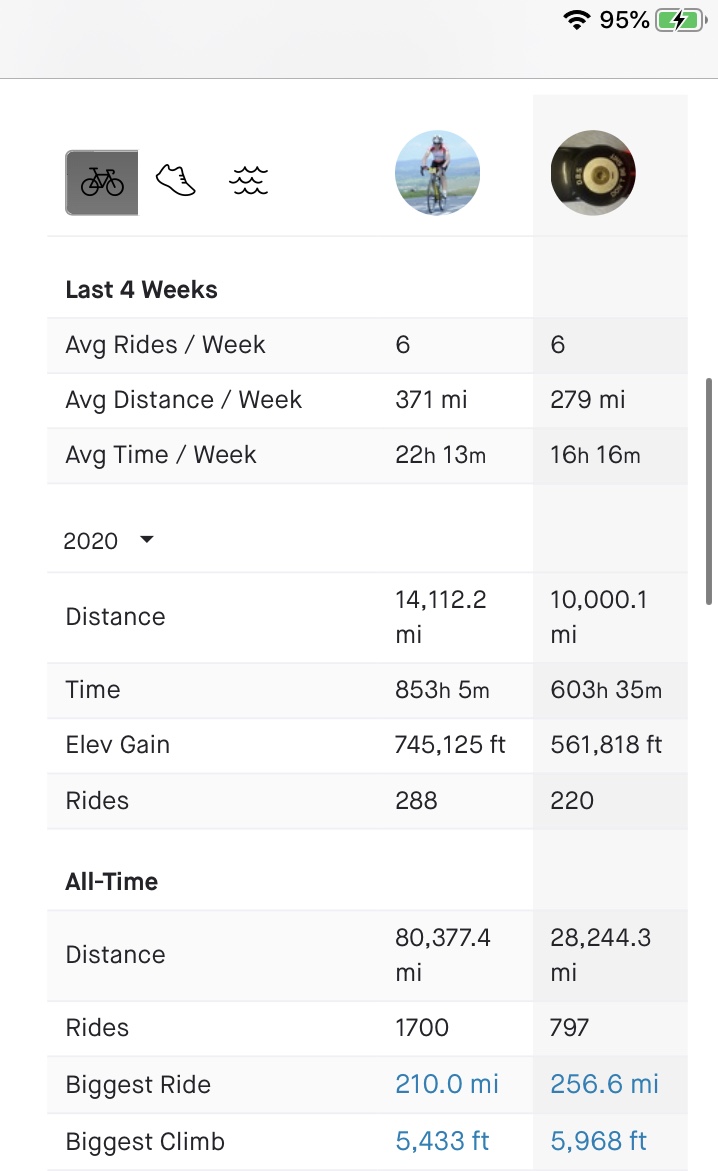Open the second athlete's profile avatar
This screenshot has height=1171, width=718.
coord(593,173)
